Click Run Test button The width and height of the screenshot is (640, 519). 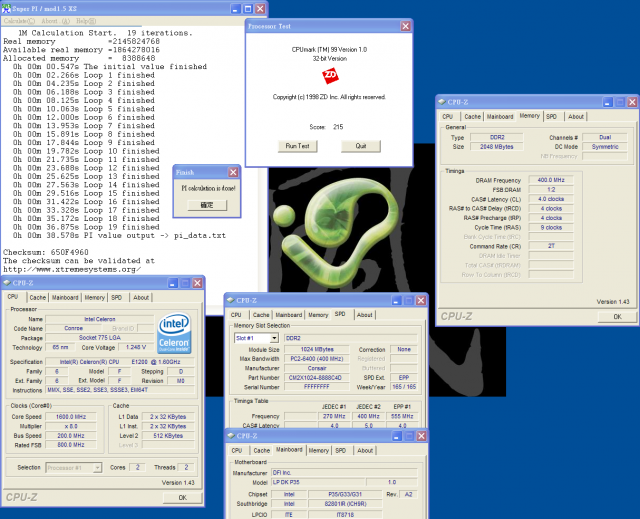pyautogui.click(x=298, y=146)
